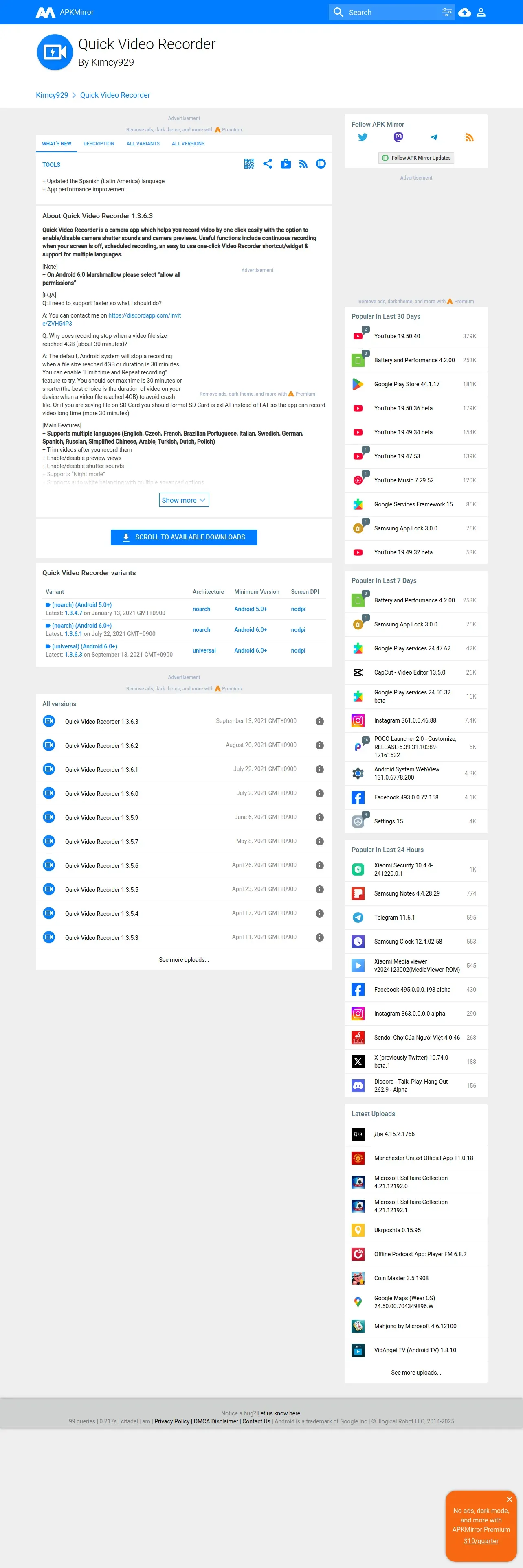This screenshot has width=523, height=1568.
Task: Open the Play Store icon in Tools
Action: pyautogui.click(x=286, y=164)
